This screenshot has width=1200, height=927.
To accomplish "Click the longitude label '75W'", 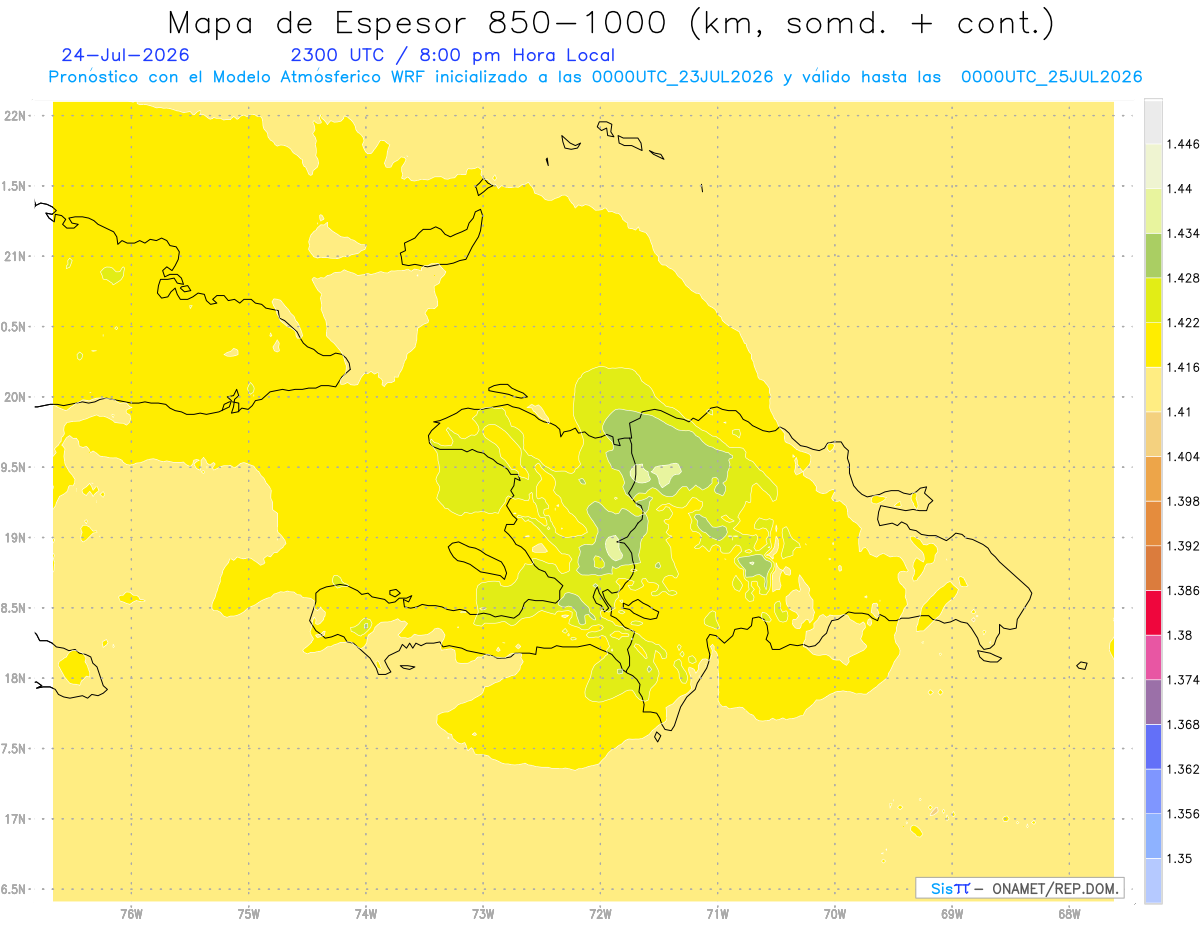I will click(248, 914).
